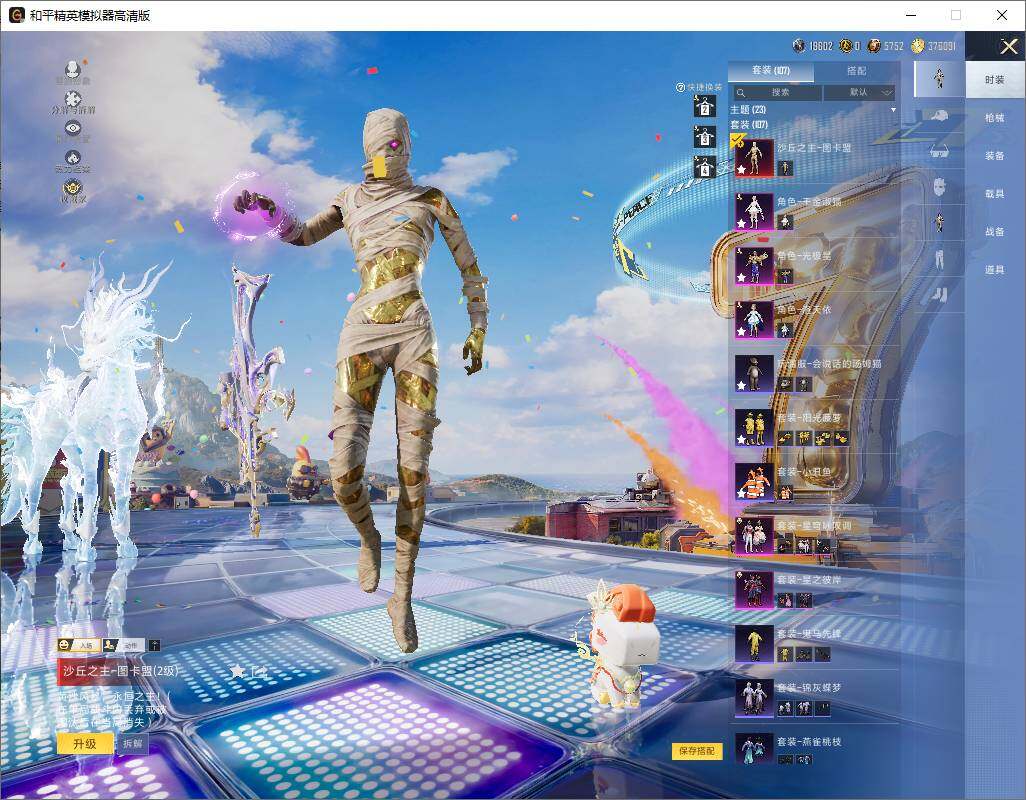The width and height of the screenshot is (1026, 800).
Task: Select the small character jacket category icon
Action: click(x=940, y=222)
